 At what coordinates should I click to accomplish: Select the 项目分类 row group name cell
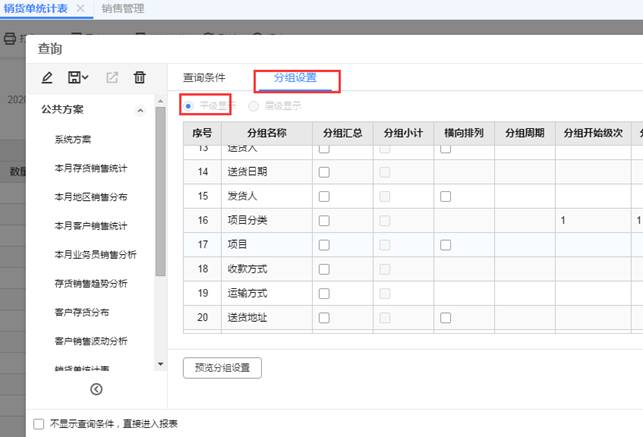(265, 220)
